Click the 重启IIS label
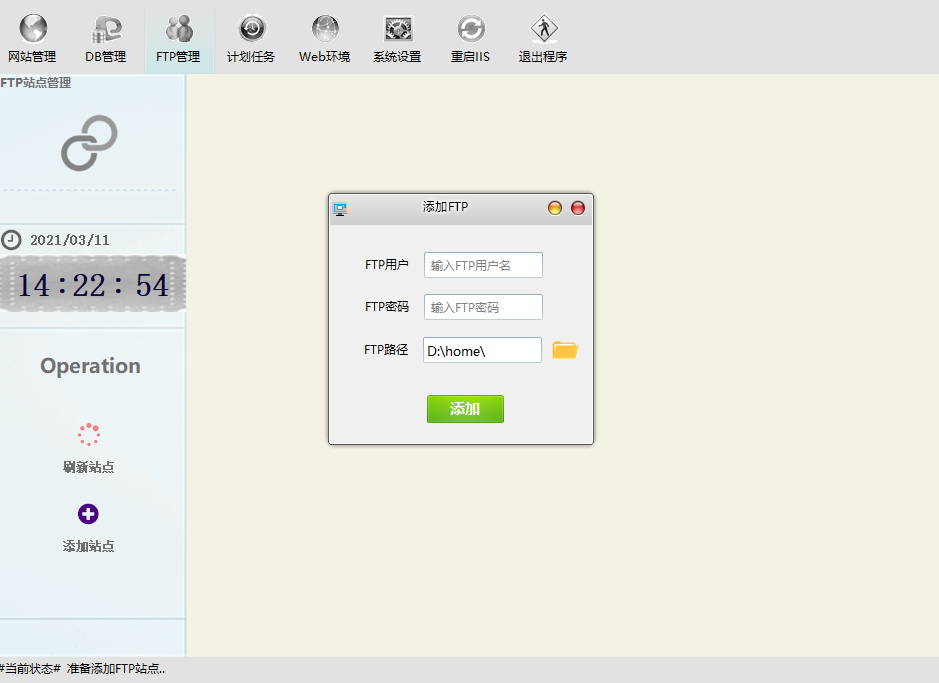Viewport: 939px width, 683px height. point(470,57)
